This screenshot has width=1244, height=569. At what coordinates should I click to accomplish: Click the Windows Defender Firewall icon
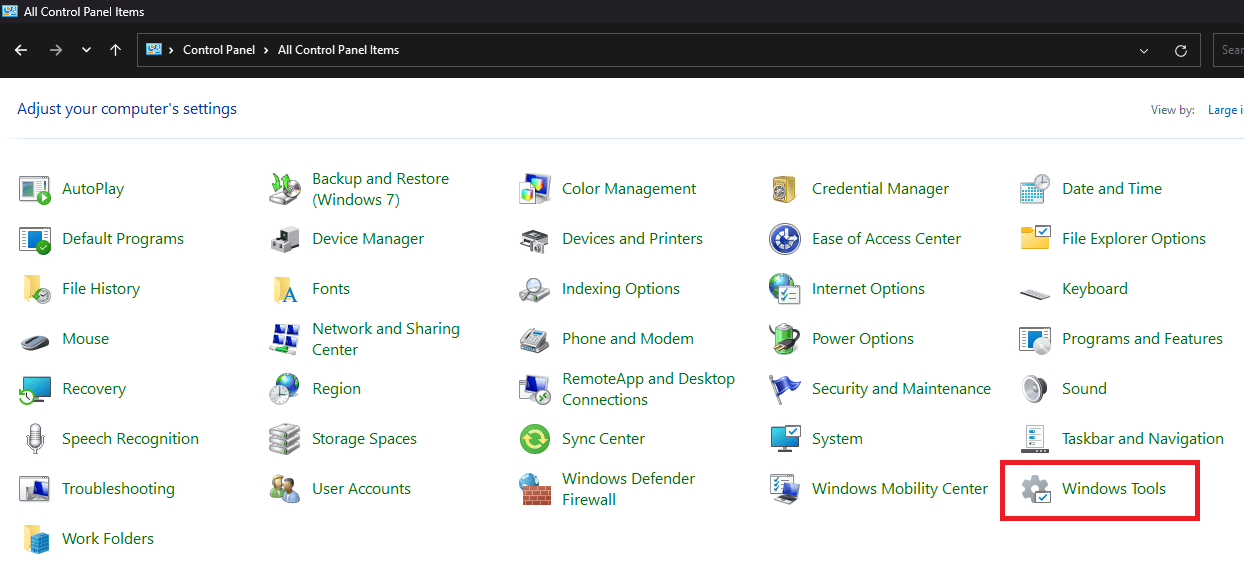(x=535, y=489)
